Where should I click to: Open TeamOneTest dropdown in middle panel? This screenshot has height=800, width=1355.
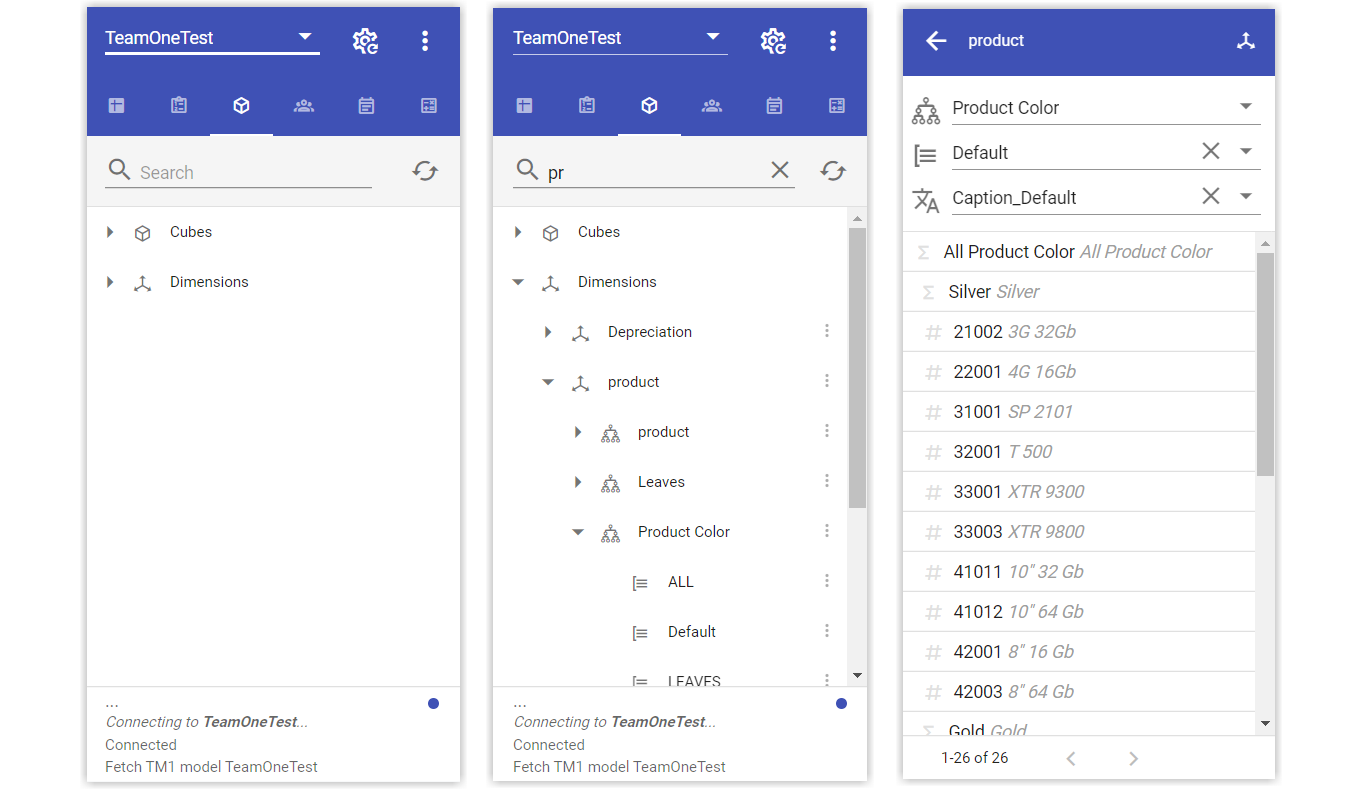point(620,38)
